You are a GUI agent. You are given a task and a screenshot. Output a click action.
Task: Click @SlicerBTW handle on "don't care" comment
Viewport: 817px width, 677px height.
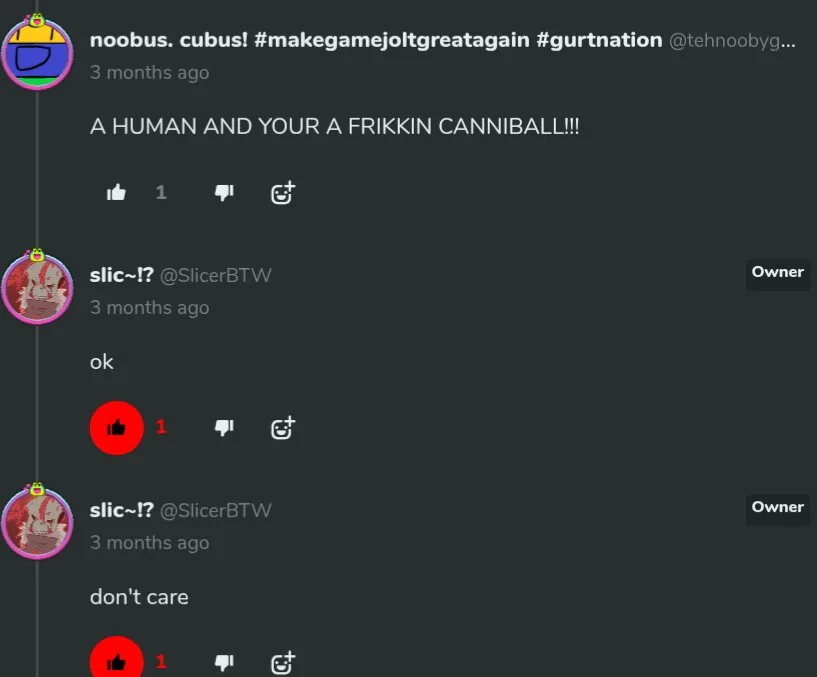[215, 510]
